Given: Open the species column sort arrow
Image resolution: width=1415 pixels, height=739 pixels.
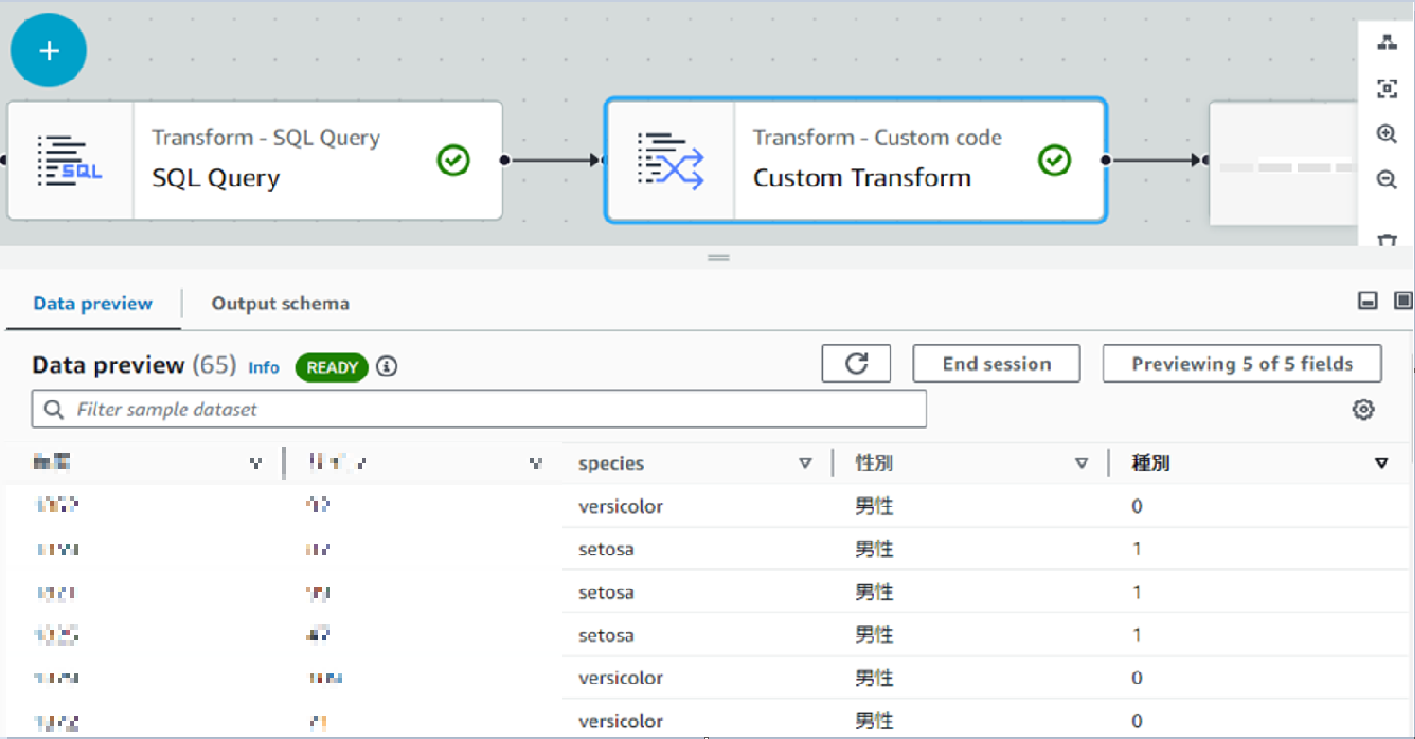Looking at the screenshot, I should pyautogui.click(x=805, y=464).
